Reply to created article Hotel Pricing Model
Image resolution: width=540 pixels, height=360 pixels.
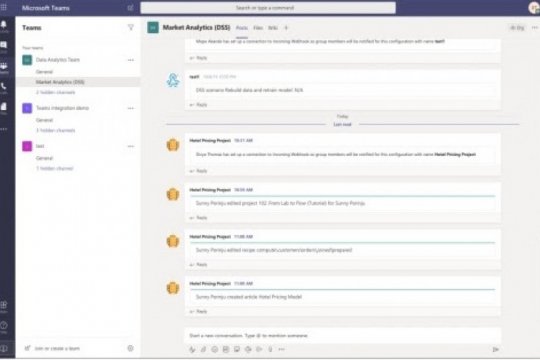coord(198,311)
